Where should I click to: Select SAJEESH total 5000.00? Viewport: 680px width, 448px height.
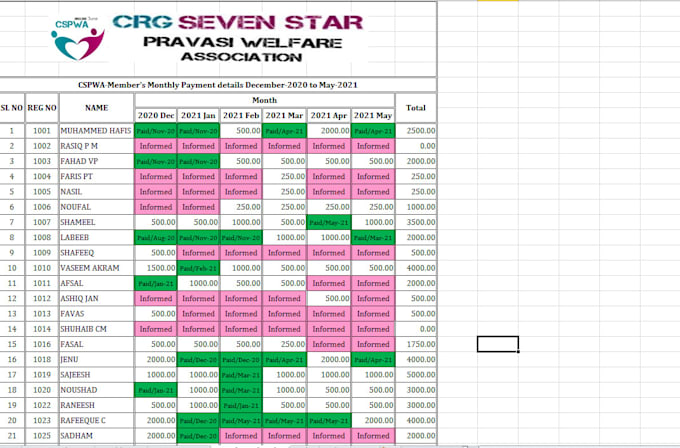click(x=416, y=375)
